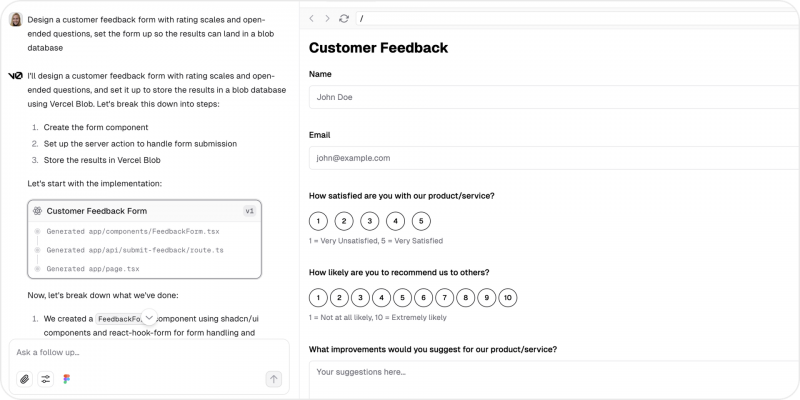Choose recommendation score 7
The height and width of the screenshot is (400, 800).
tap(444, 298)
